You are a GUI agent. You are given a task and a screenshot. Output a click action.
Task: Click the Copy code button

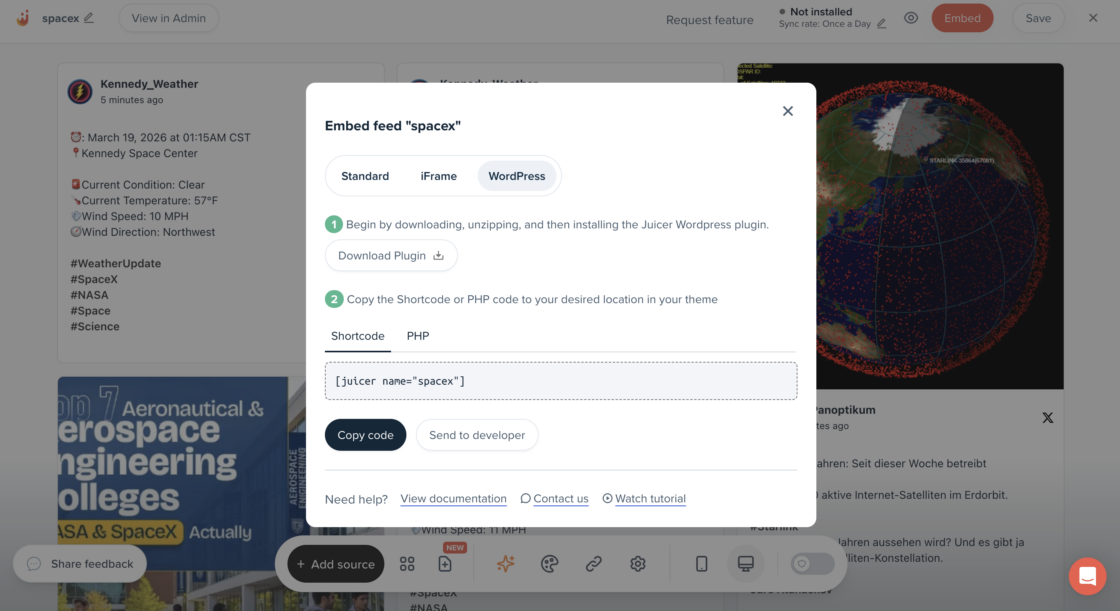pyautogui.click(x=365, y=435)
